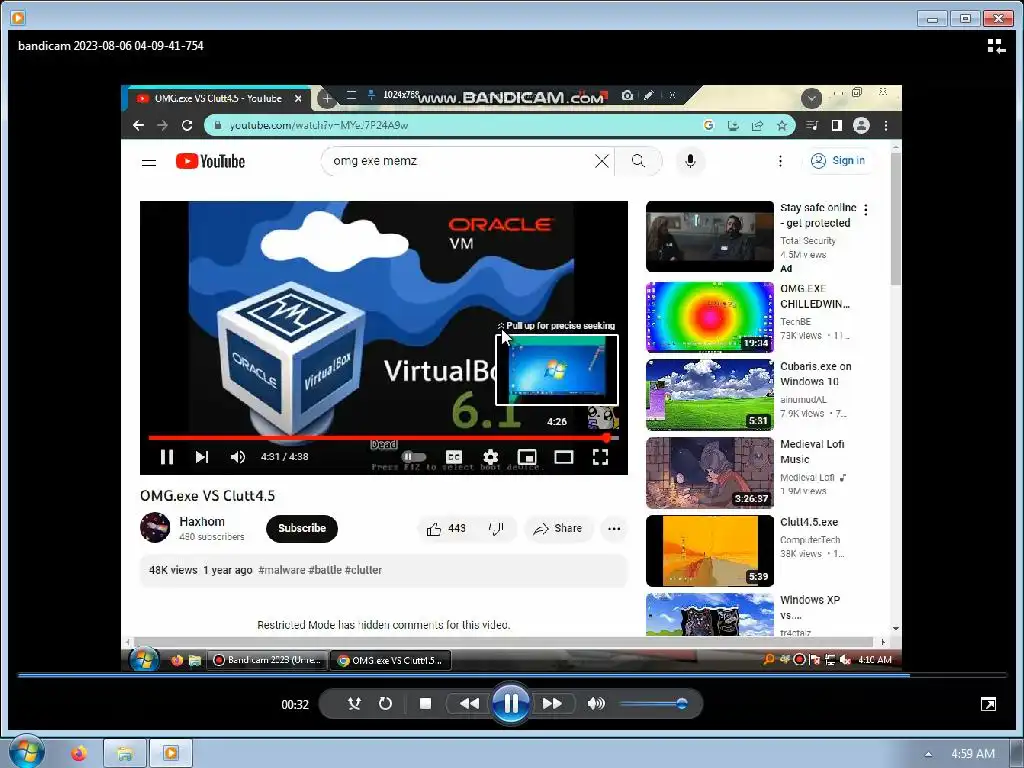Image resolution: width=1024 pixels, height=768 pixels.
Task: Open File Explorer from the Windows taskbar
Action: point(125,754)
